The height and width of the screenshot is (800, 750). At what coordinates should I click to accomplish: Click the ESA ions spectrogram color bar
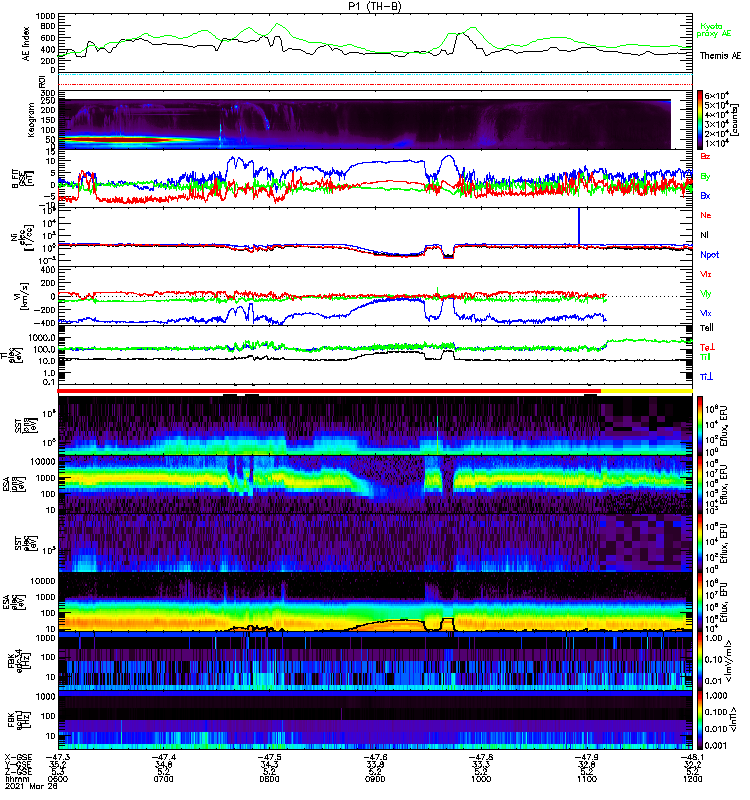coord(700,484)
